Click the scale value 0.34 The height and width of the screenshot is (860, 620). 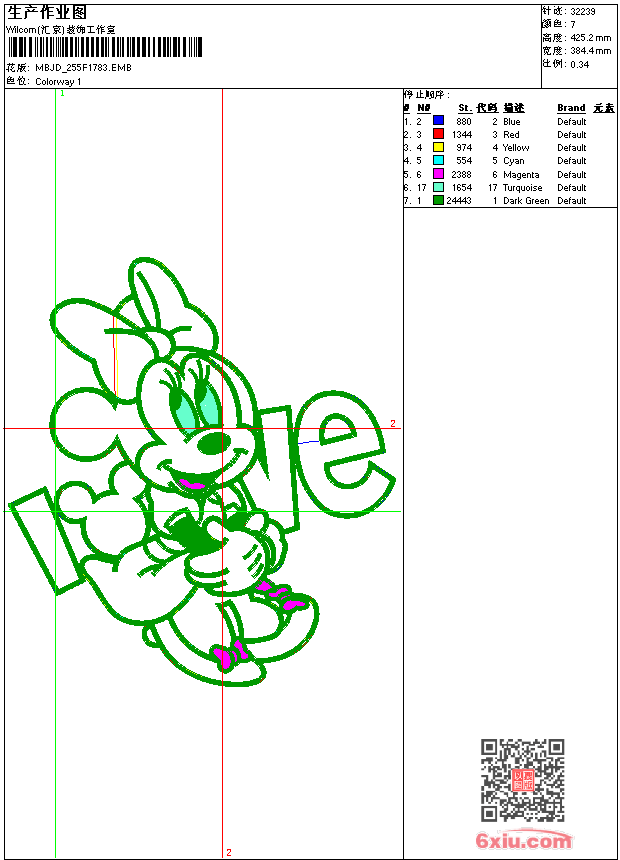[579, 65]
